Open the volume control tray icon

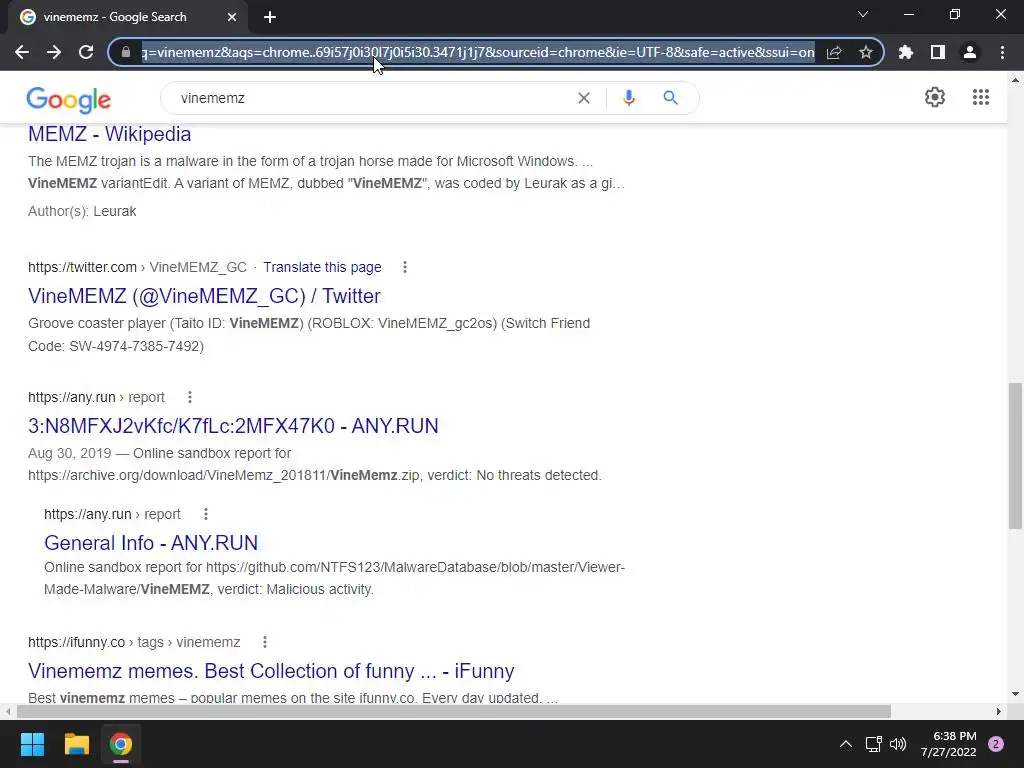click(898, 744)
